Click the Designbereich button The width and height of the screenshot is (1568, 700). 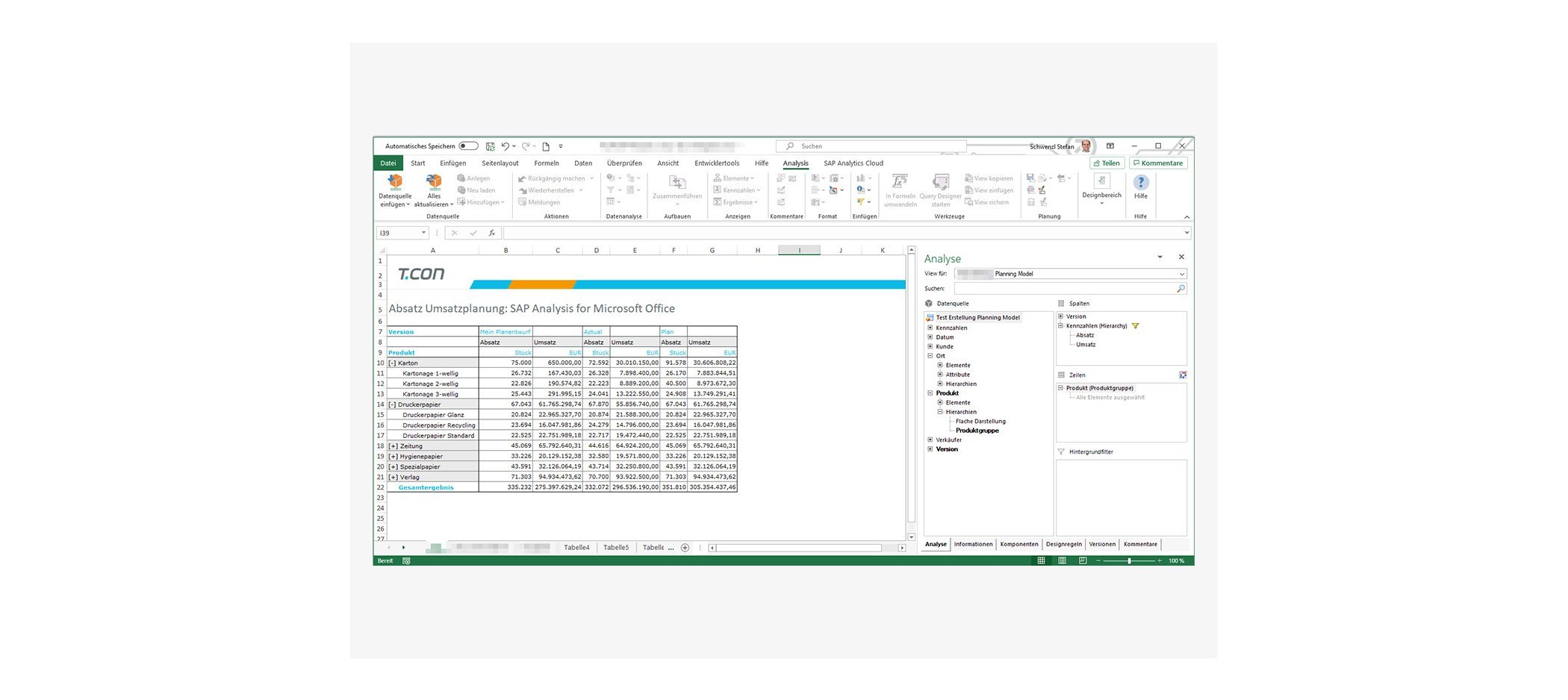[1101, 187]
